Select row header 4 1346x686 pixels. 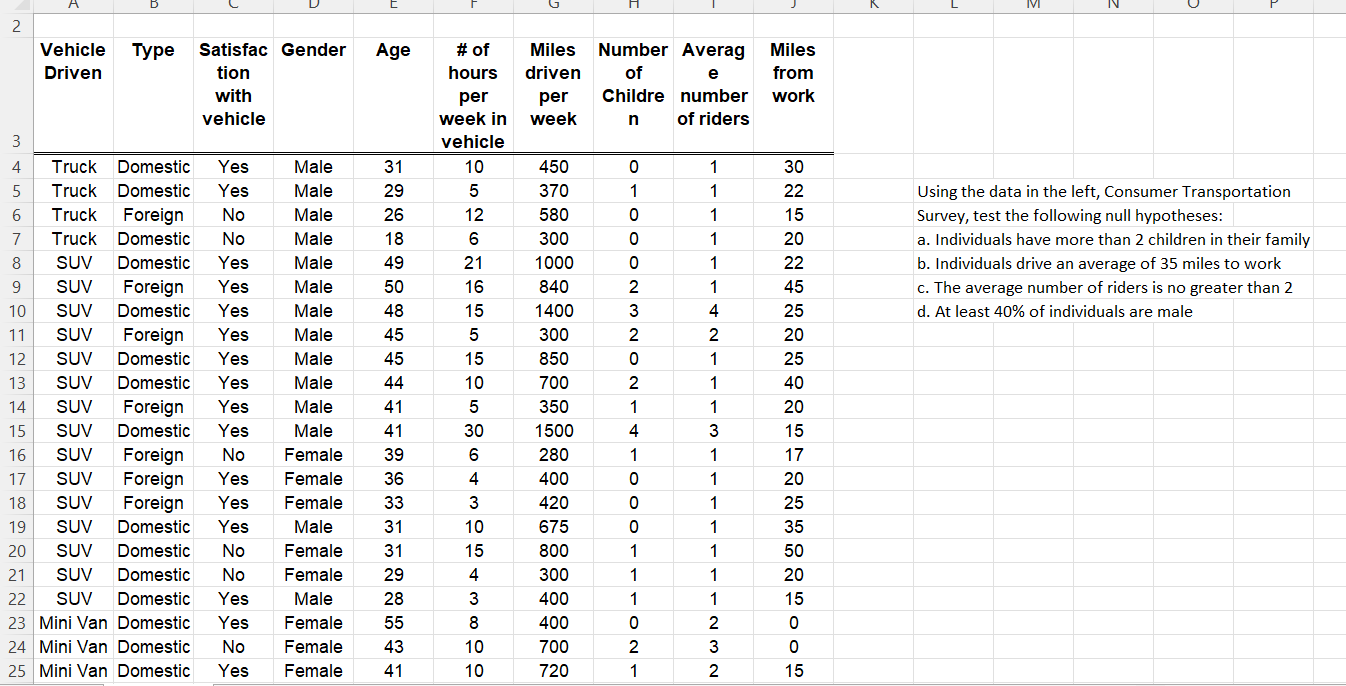[x=17, y=167]
